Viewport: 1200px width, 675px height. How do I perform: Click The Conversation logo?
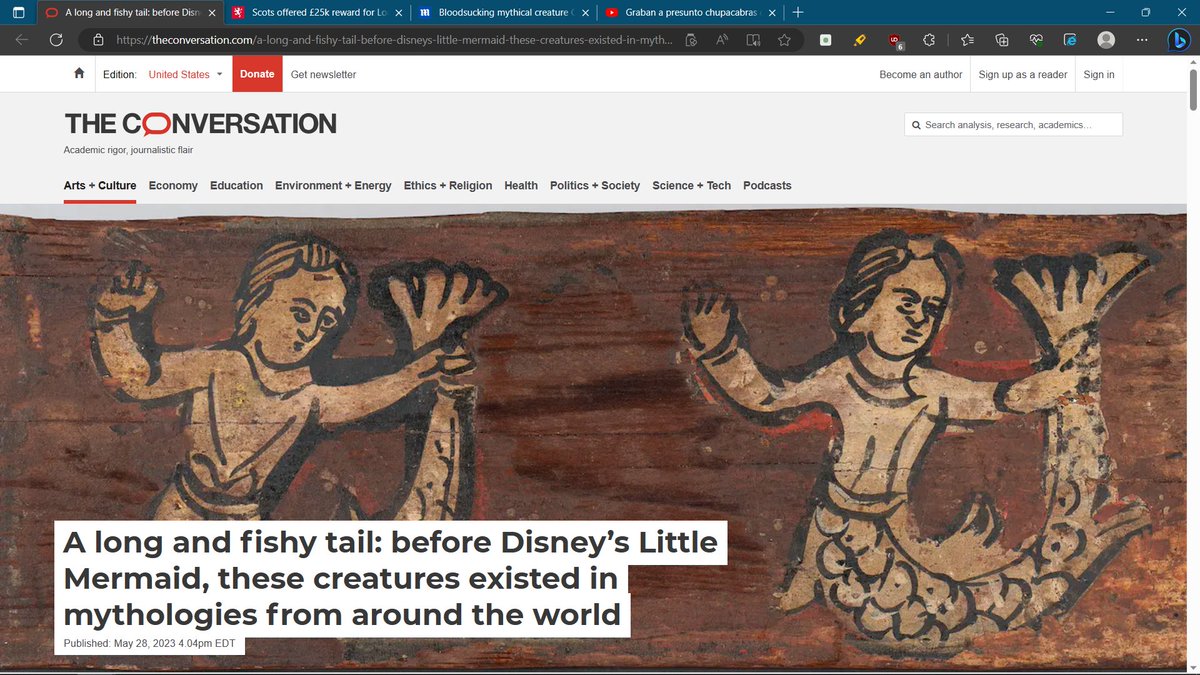point(200,124)
